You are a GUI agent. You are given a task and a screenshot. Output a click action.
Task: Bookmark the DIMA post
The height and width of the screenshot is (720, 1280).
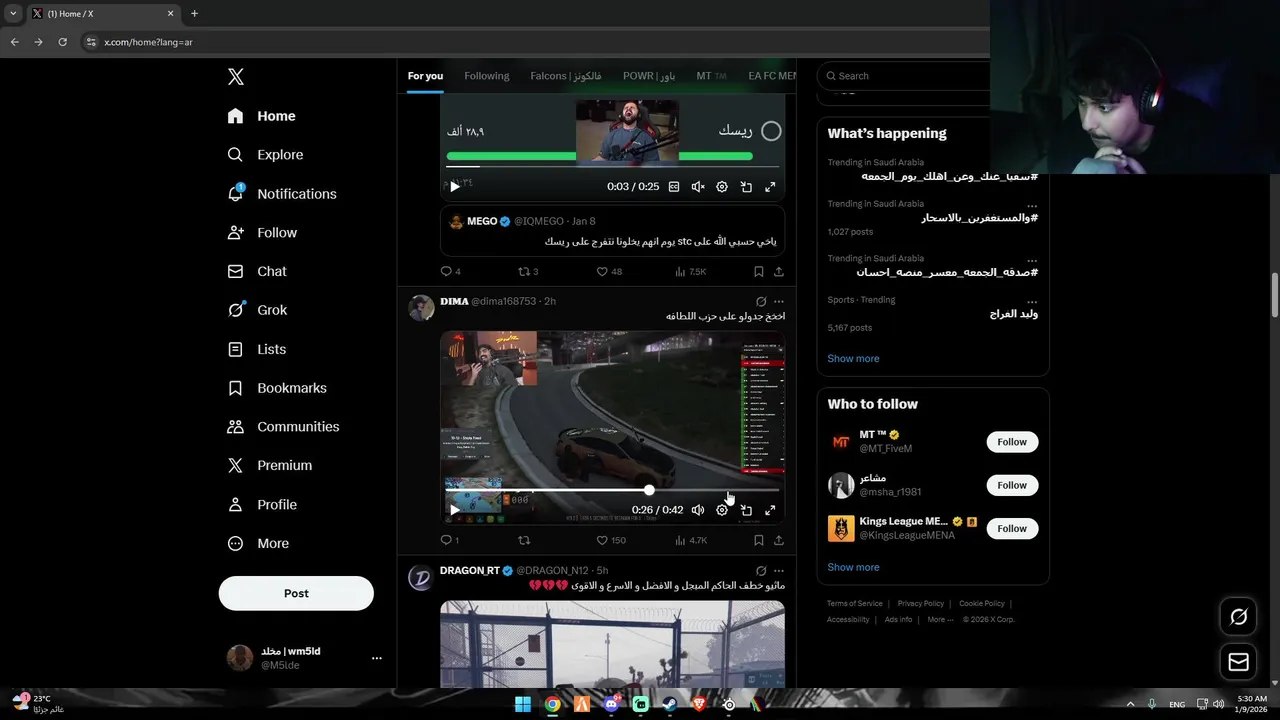click(759, 540)
